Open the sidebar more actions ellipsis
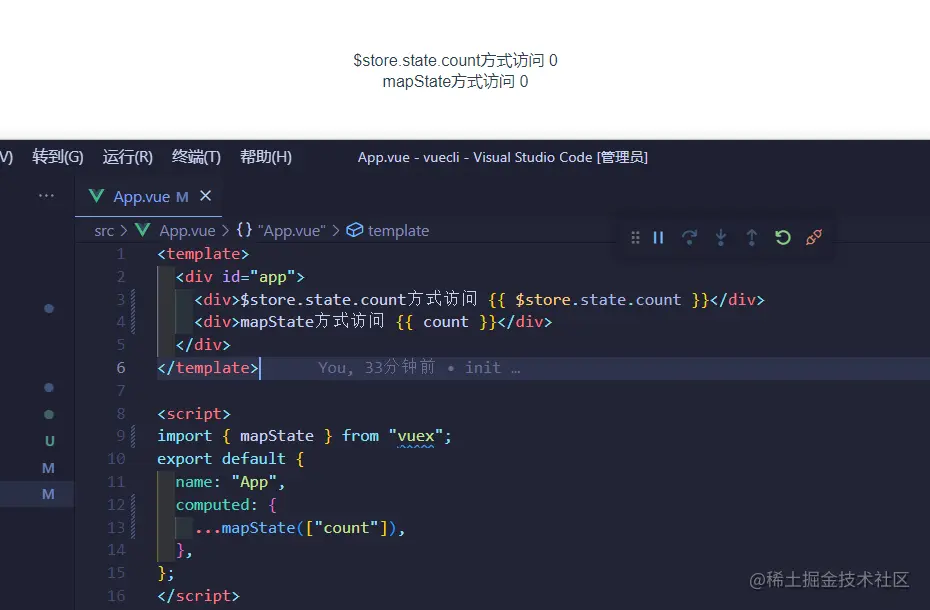The height and width of the screenshot is (610, 930). click(x=46, y=196)
